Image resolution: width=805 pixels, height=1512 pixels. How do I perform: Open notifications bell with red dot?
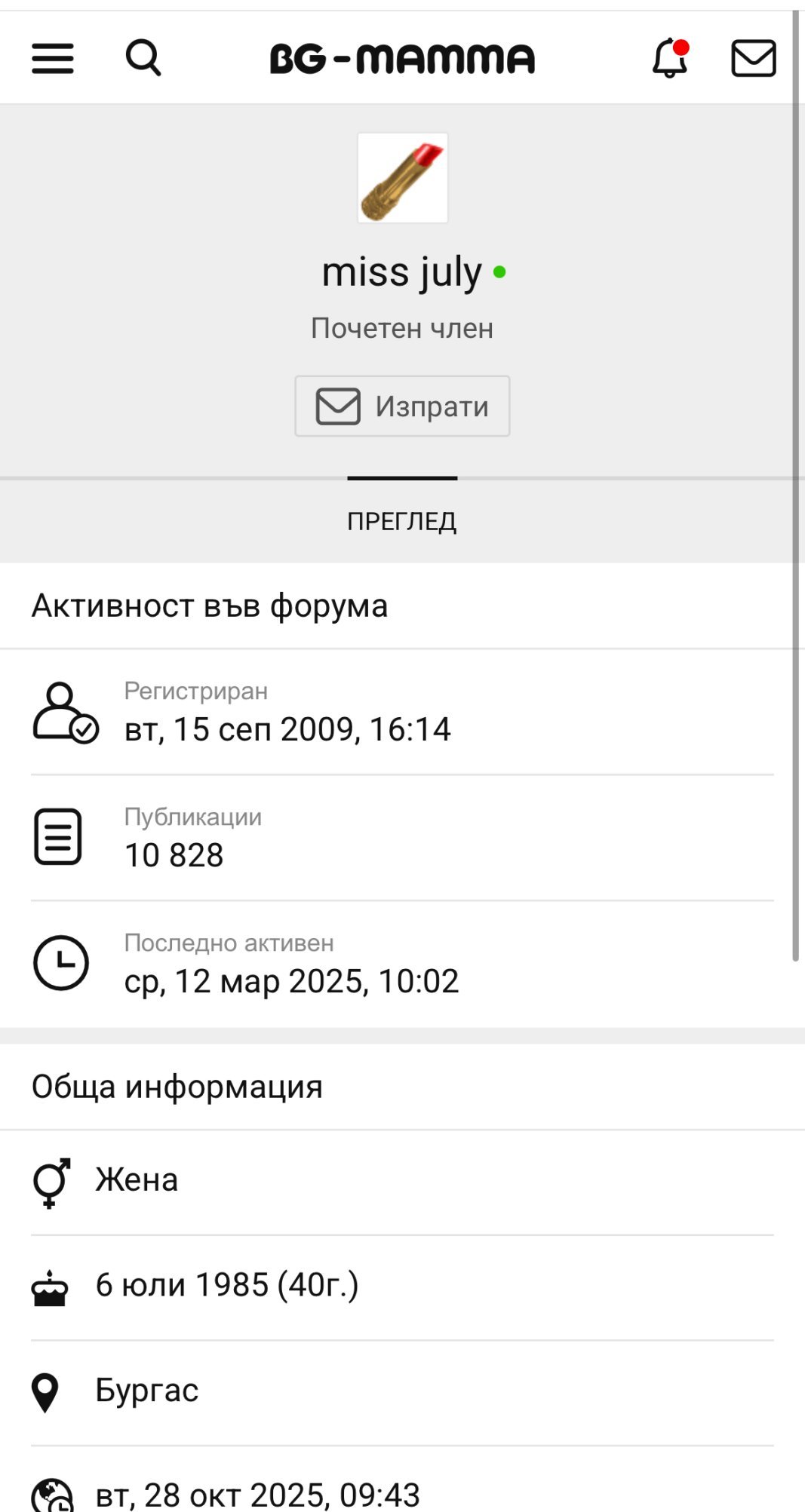[x=670, y=58]
